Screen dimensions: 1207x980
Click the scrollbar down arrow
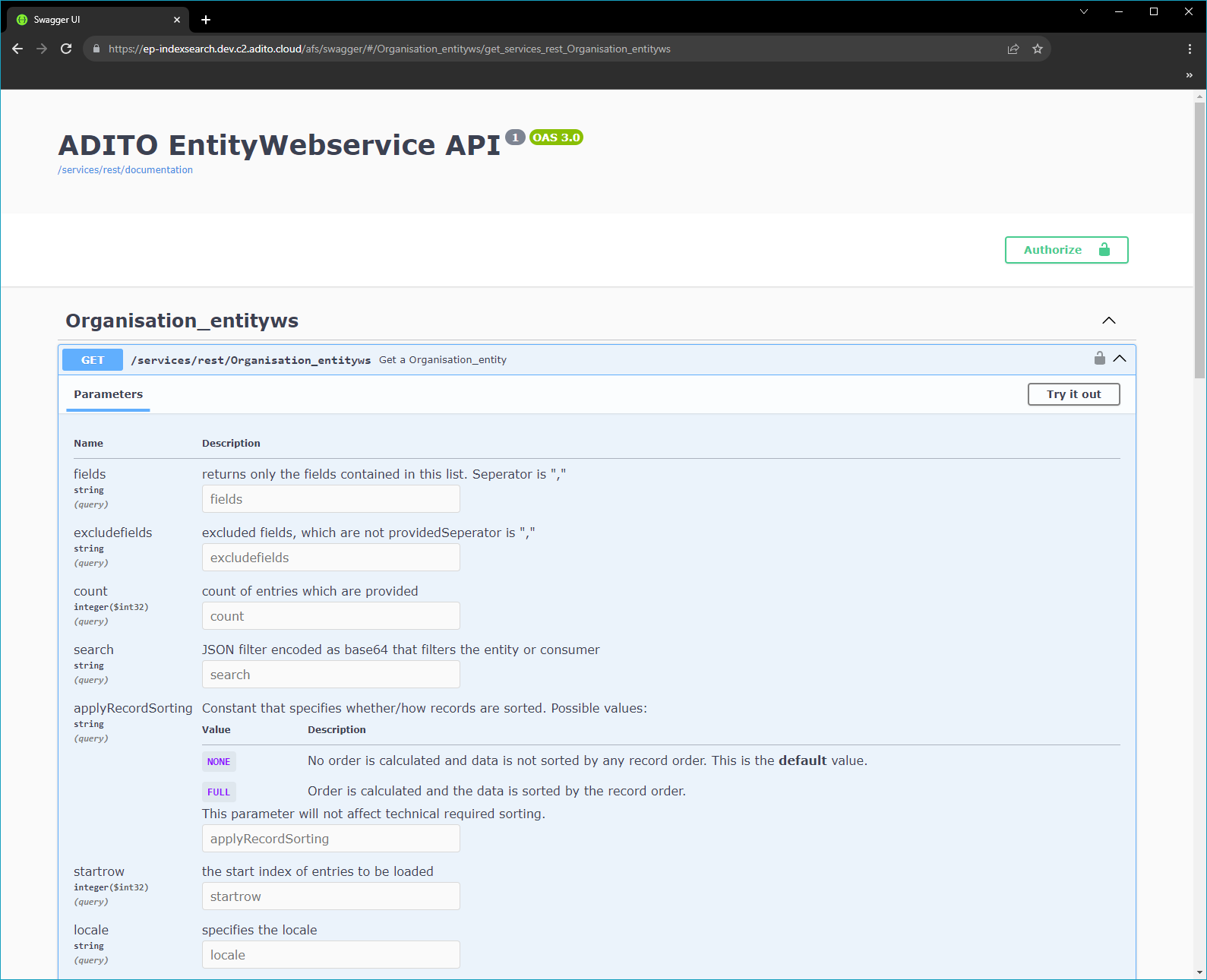click(1200, 972)
